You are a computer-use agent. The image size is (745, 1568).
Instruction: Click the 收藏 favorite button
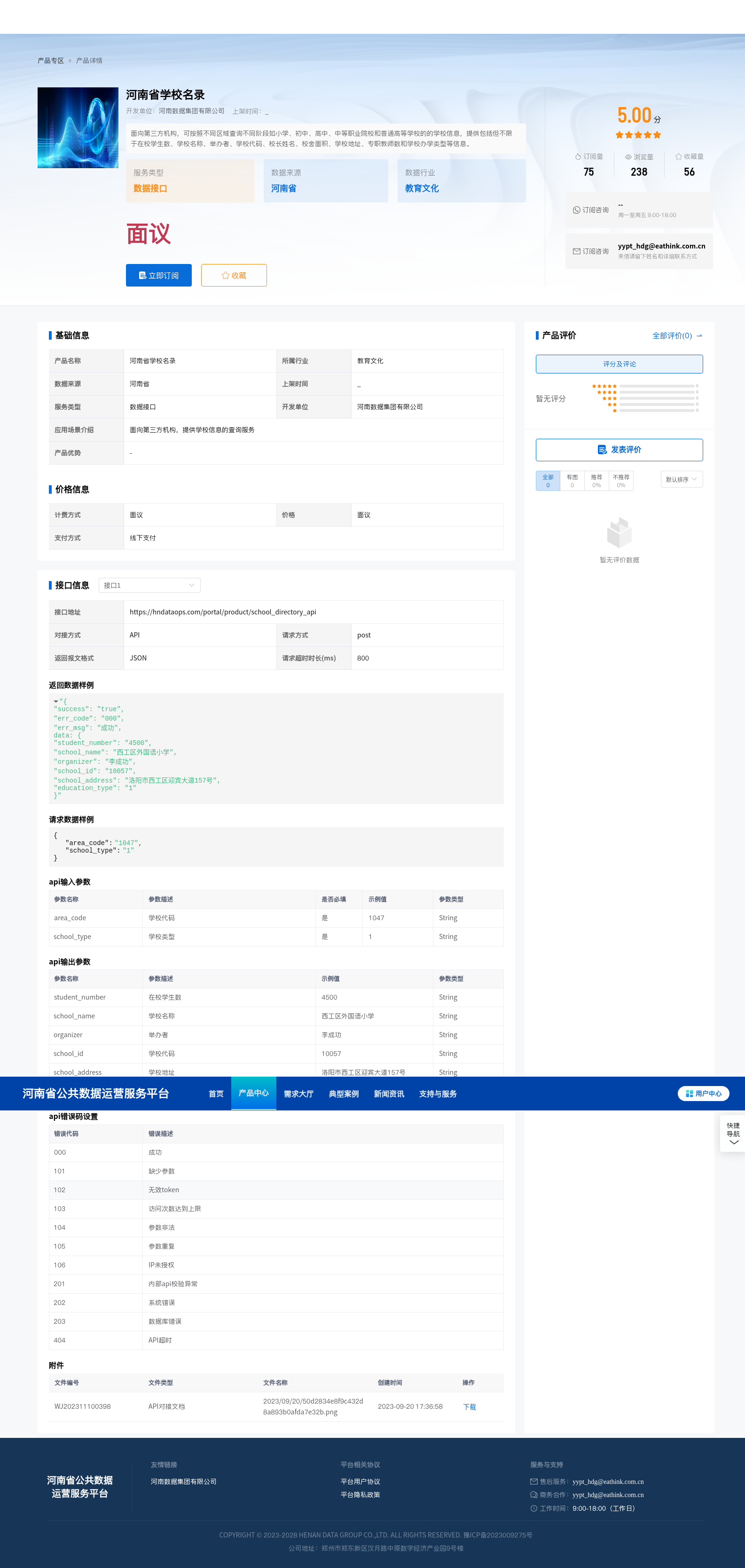[234, 275]
